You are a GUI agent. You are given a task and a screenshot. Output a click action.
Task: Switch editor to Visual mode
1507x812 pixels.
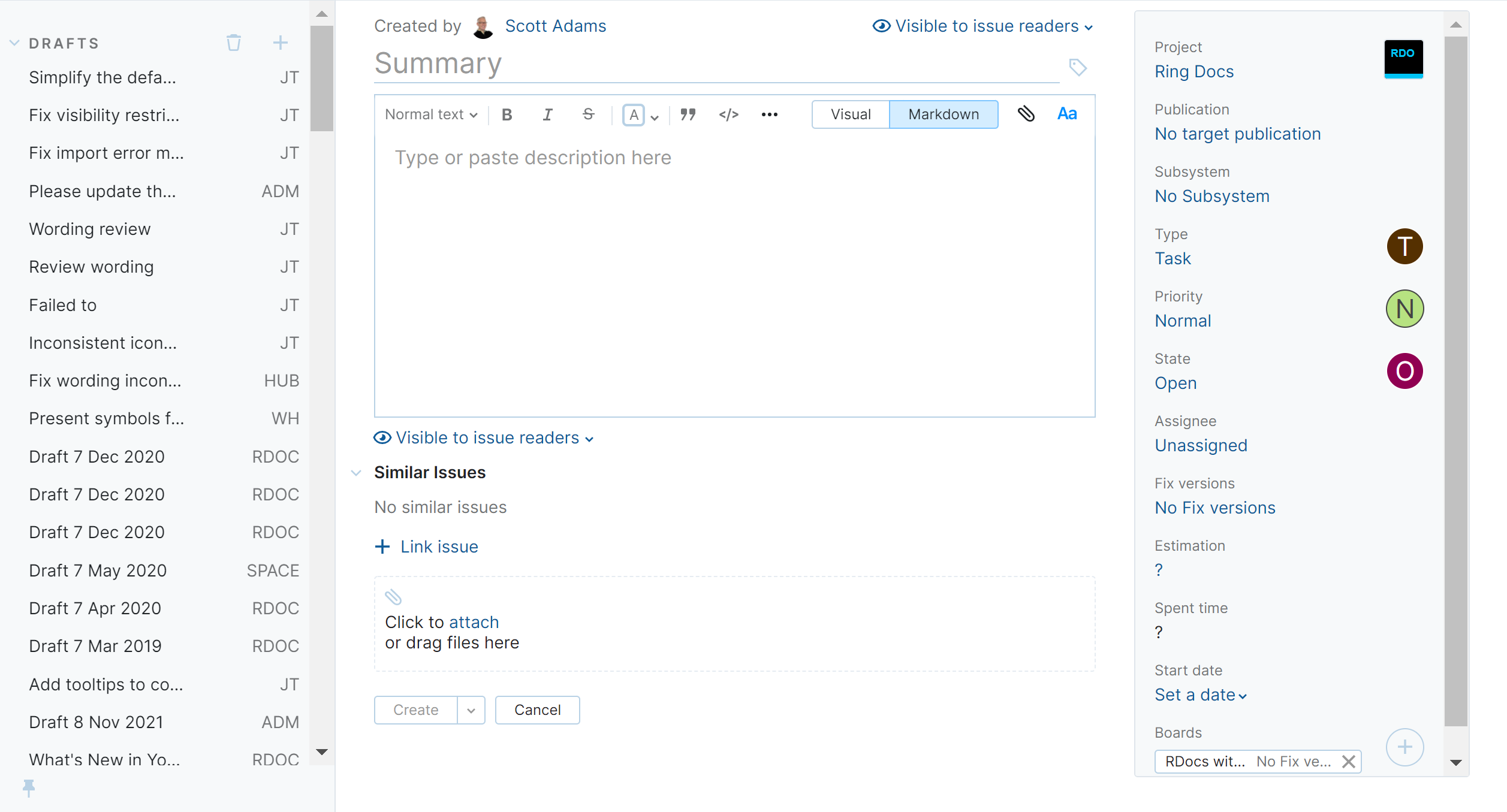[x=850, y=114]
